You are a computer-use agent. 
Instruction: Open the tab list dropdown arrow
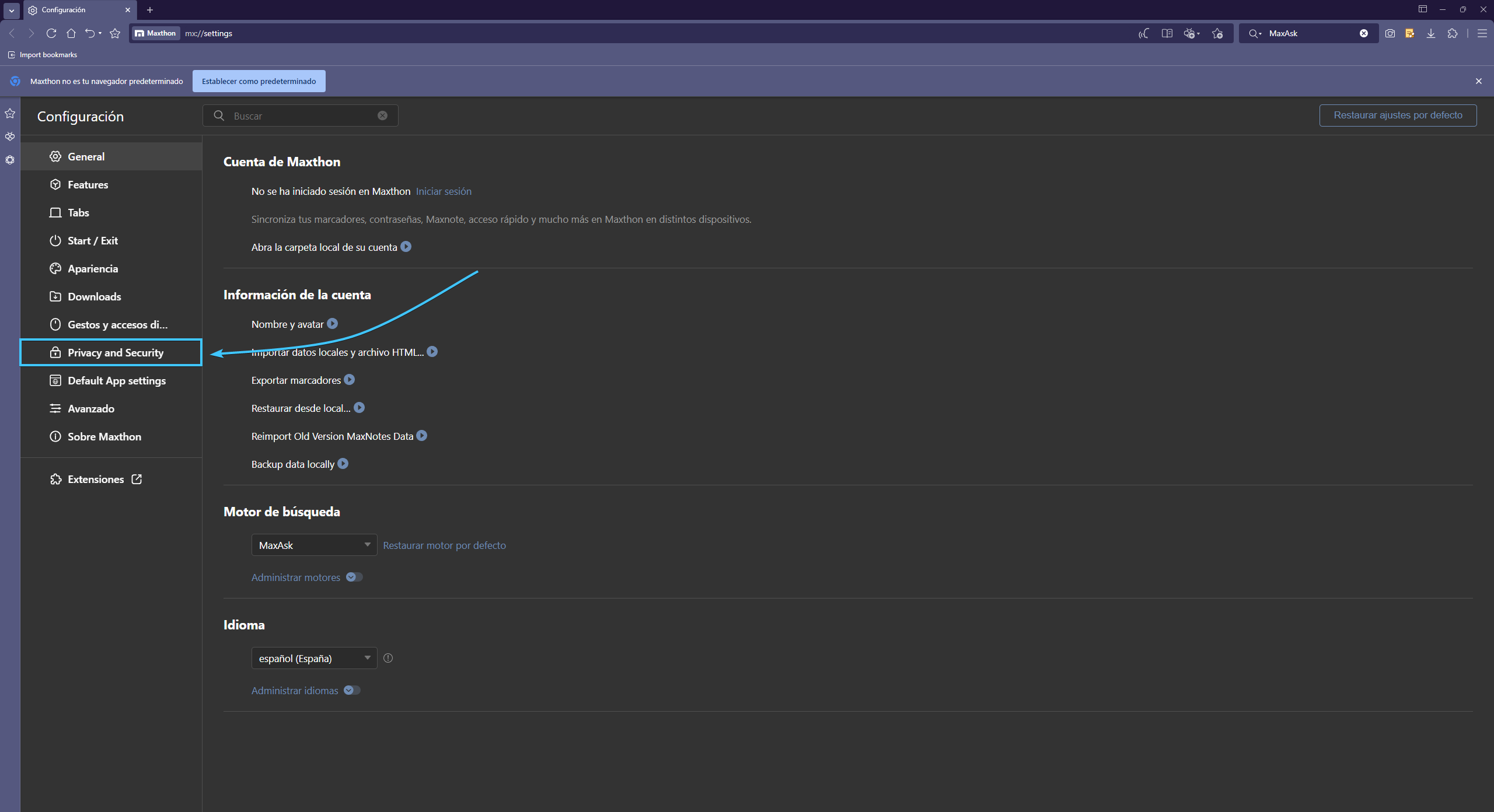[x=12, y=10]
